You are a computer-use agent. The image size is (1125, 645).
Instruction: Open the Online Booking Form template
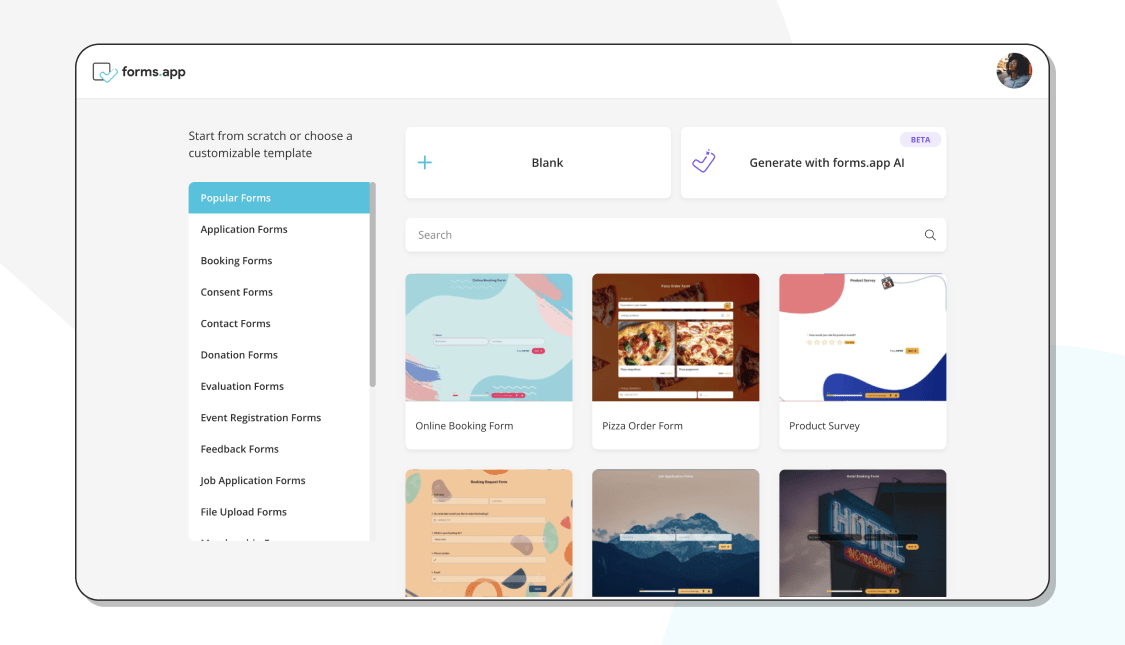pos(488,360)
